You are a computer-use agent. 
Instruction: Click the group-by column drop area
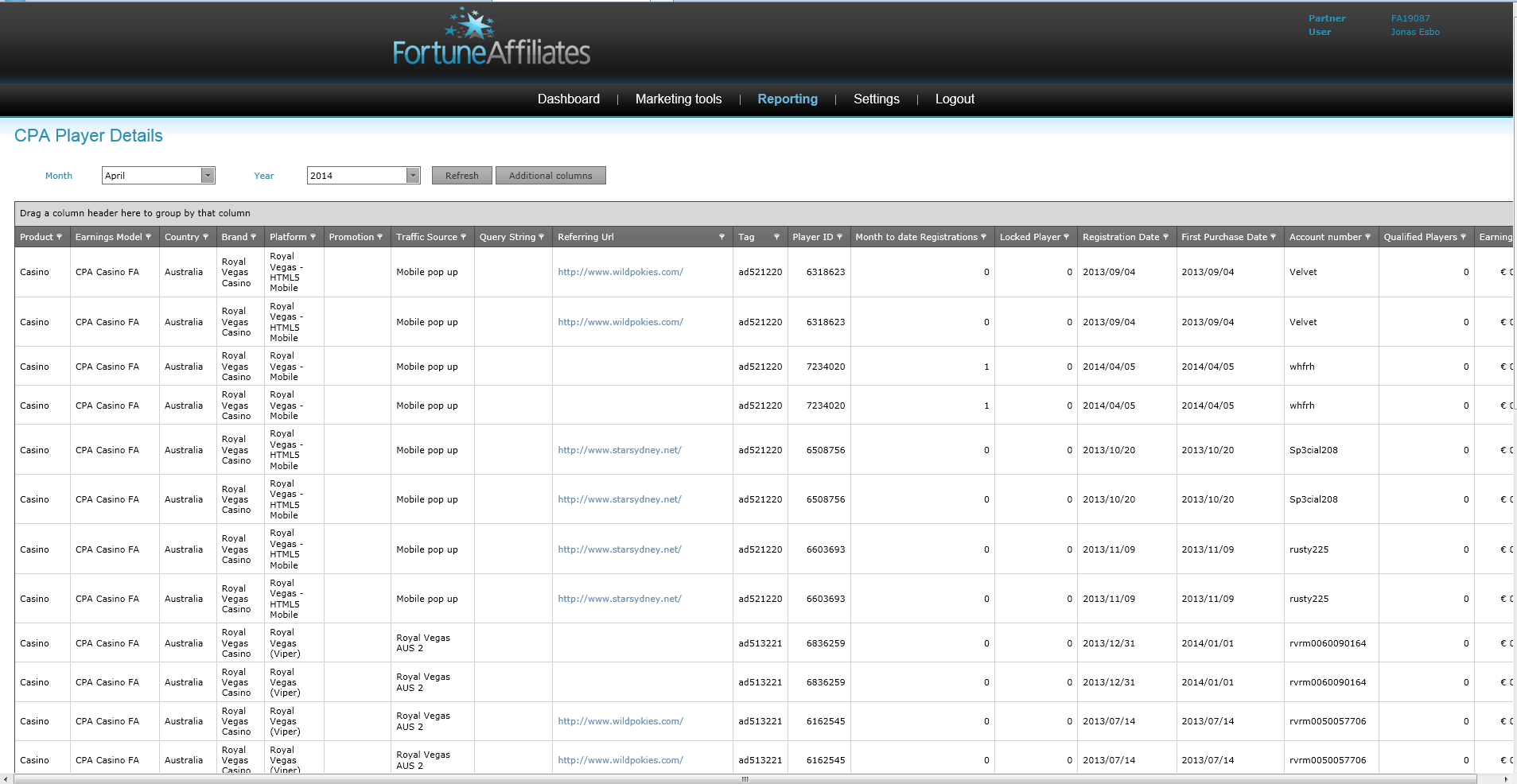tap(764, 213)
